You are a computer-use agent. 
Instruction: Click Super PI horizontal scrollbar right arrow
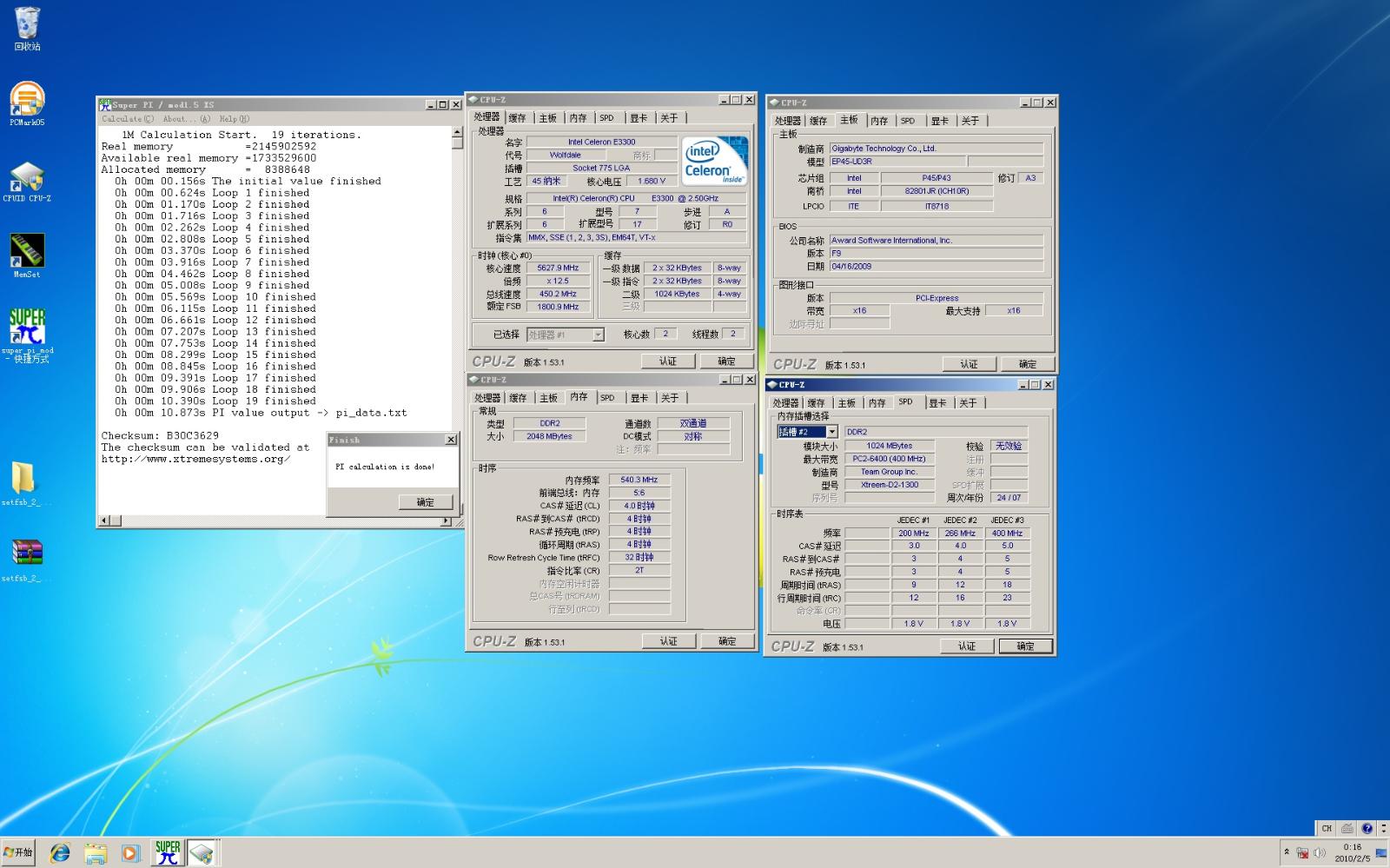[446, 520]
